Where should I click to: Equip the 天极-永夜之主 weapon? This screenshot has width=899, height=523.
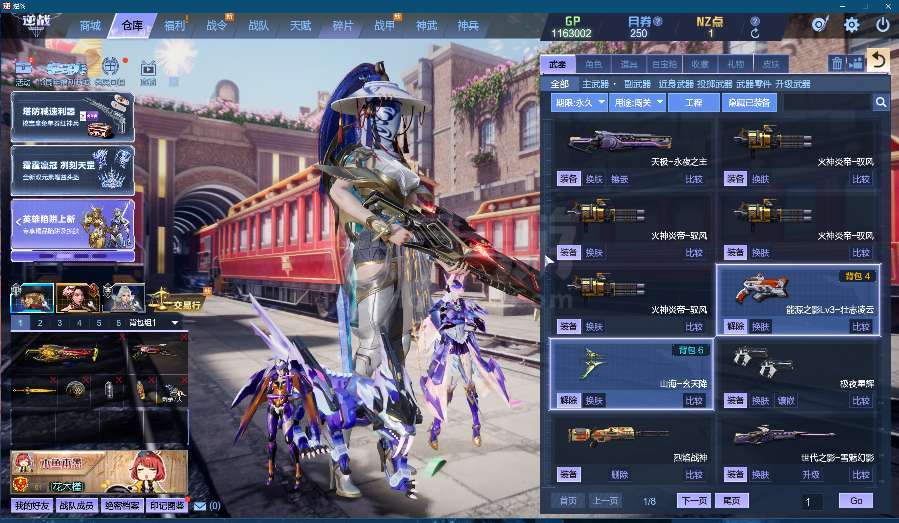tap(568, 178)
